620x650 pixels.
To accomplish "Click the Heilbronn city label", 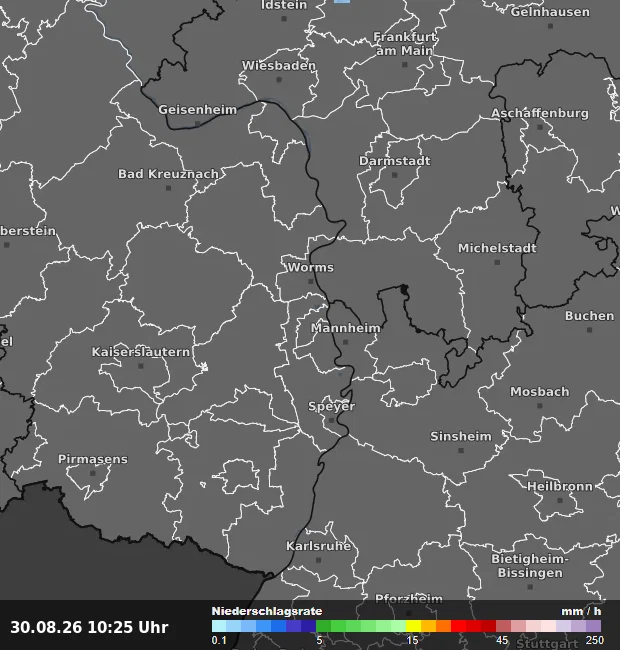I will point(560,486).
